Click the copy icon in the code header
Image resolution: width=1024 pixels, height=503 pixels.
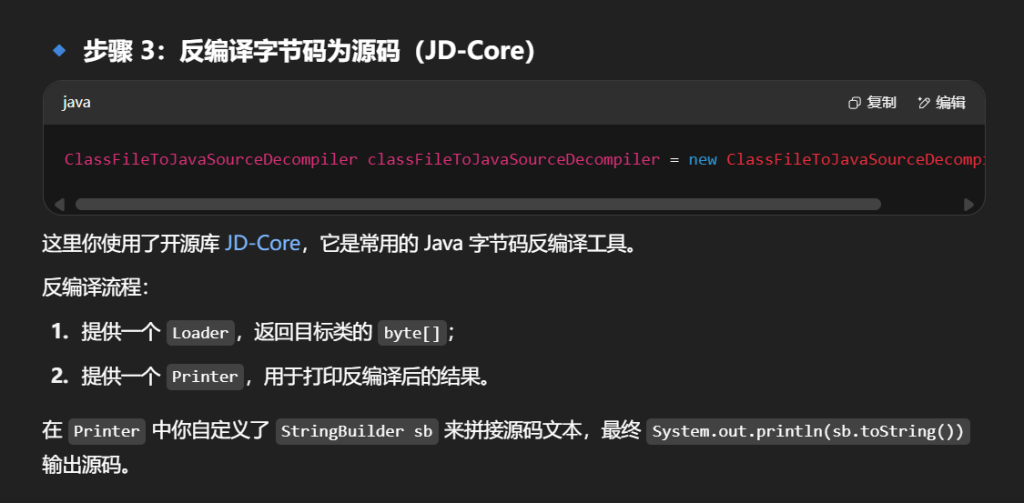(854, 103)
